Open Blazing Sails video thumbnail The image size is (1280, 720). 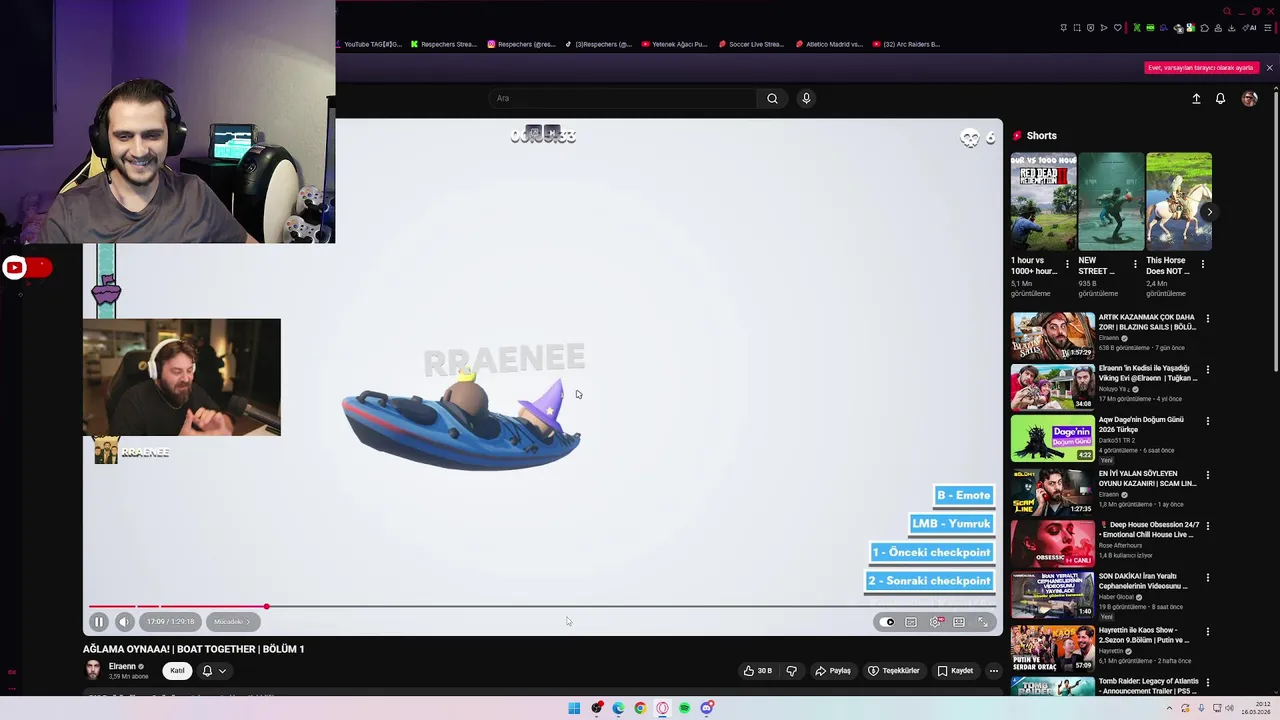(1053, 336)
